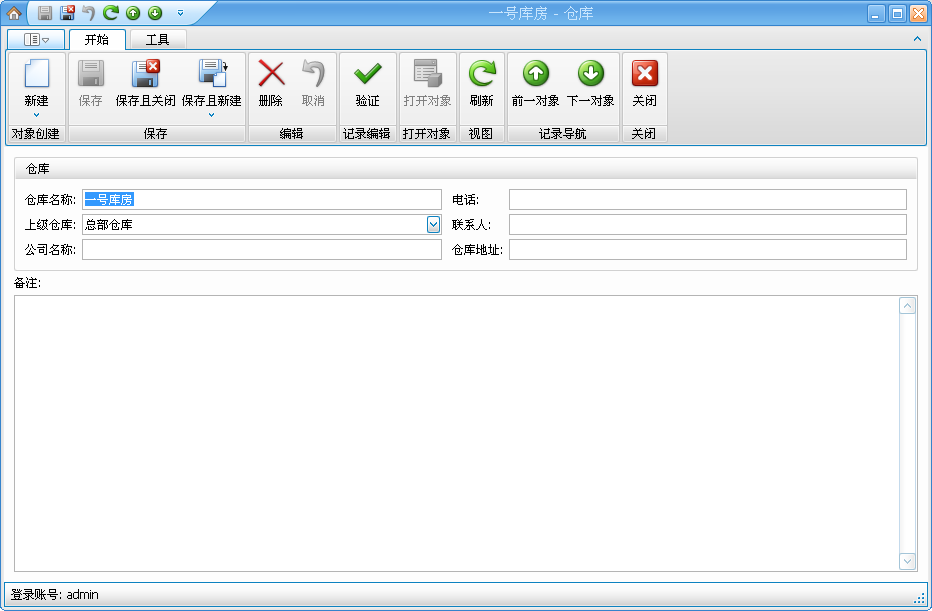The height and width of the screenshot is (611, 932).
Task: Go to 前一对象 (previous record)
Action: [x=536, y=77]
